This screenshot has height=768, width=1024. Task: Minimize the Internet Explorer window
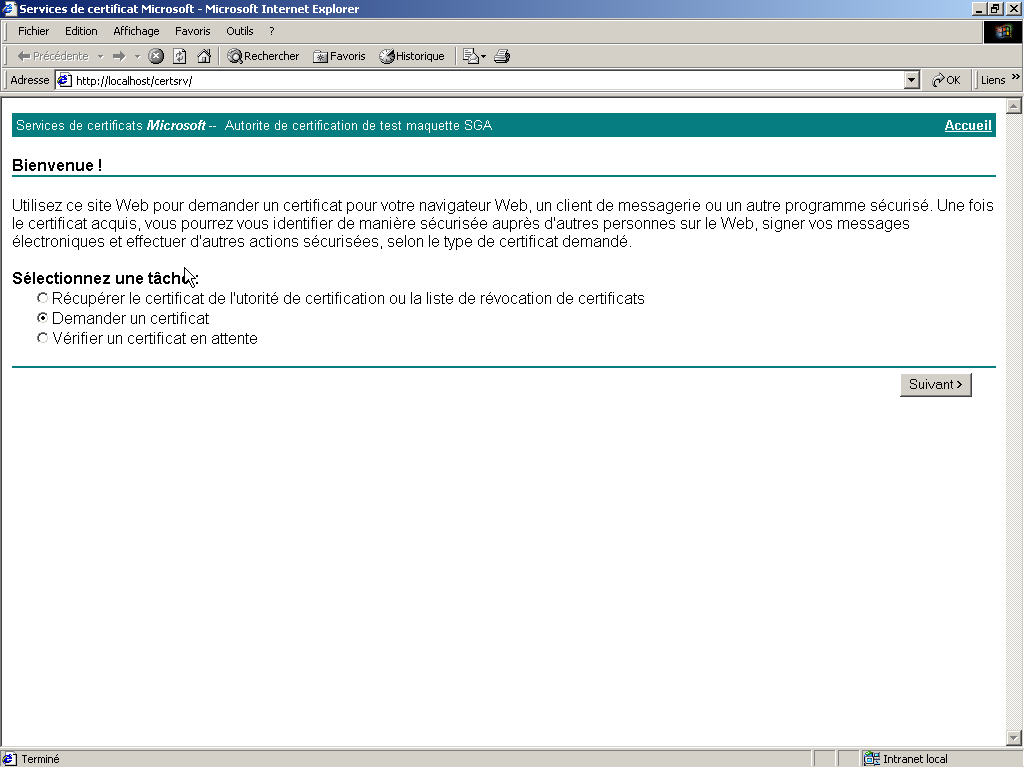[x=979, y=8]
